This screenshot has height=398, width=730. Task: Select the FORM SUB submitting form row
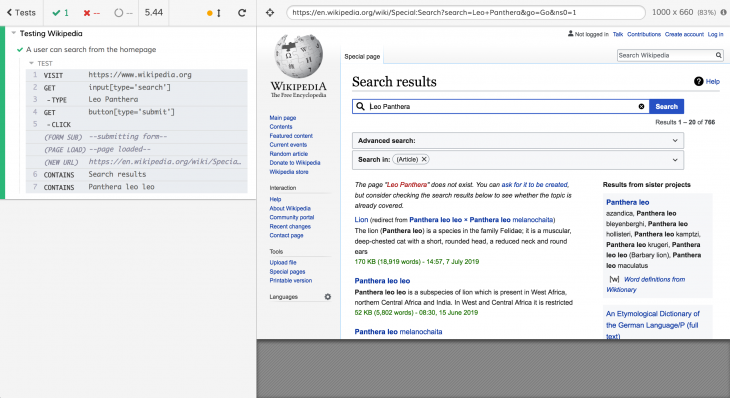(x=137, y=137)
